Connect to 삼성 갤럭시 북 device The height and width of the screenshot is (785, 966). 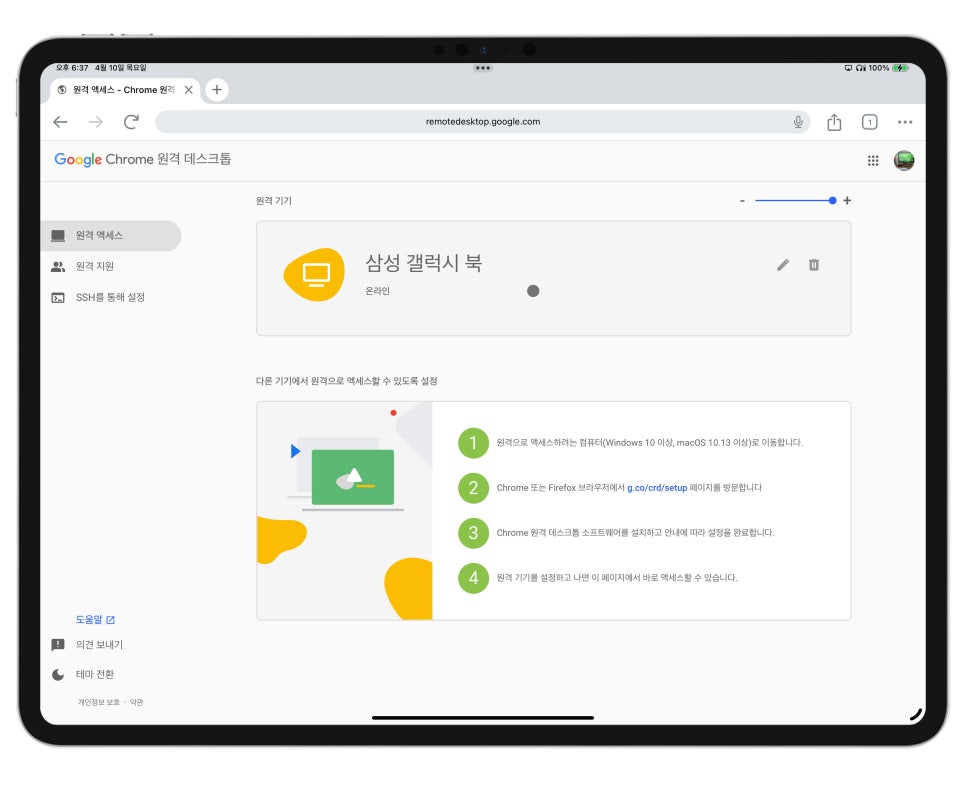[553, 279]
